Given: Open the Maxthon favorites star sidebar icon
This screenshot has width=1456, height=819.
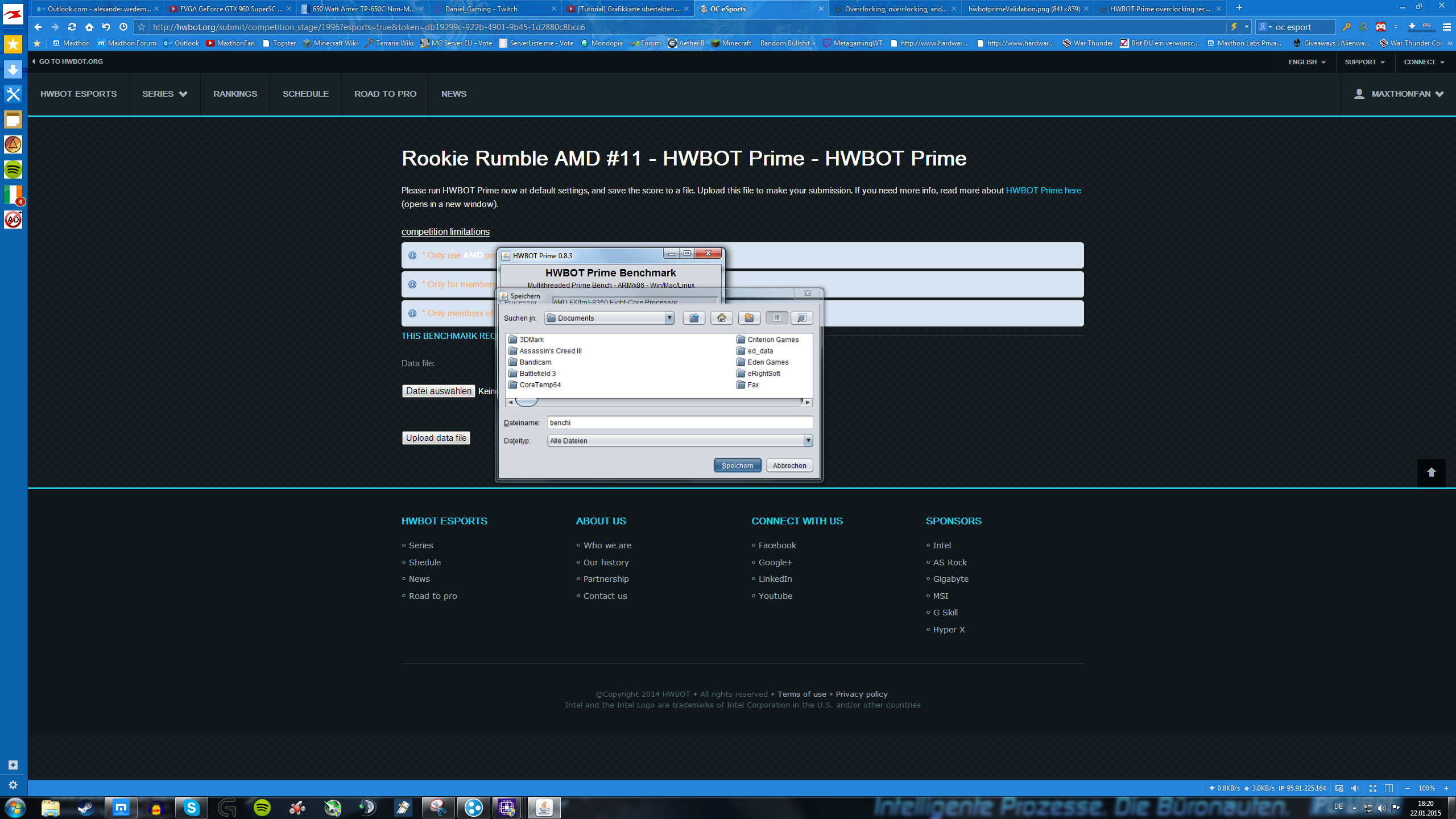Looking at the screenshot, I should pos(13,44).
